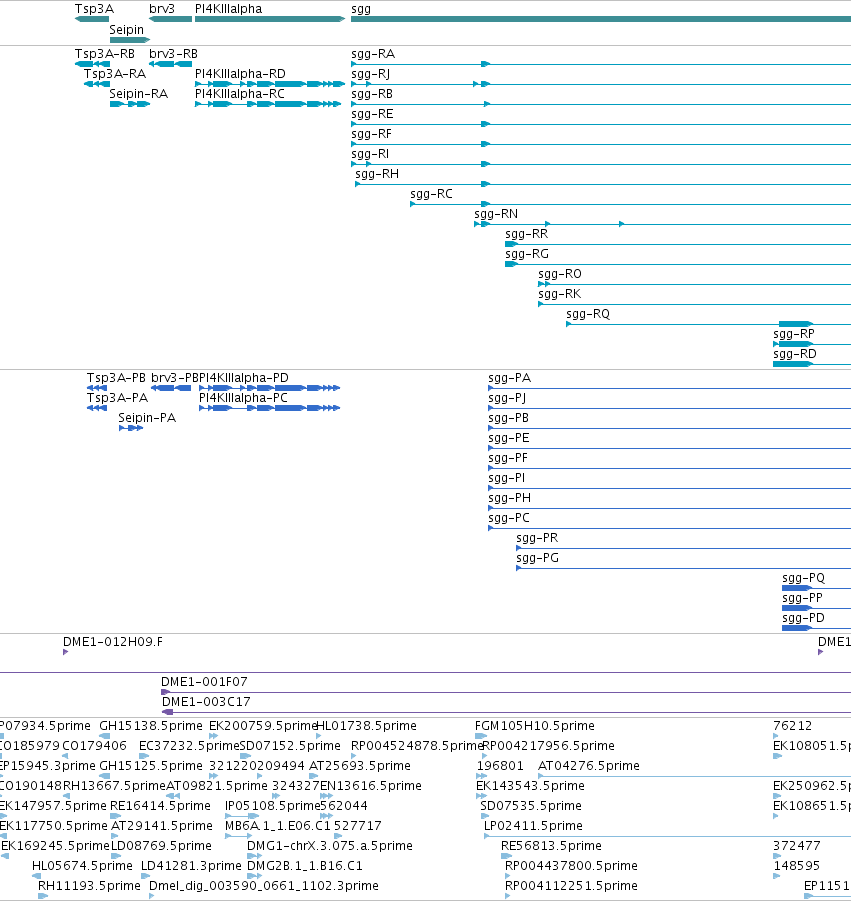Select the sgg-RA transcript label
The width and height of the screenshot is (851, 901).
373,54
